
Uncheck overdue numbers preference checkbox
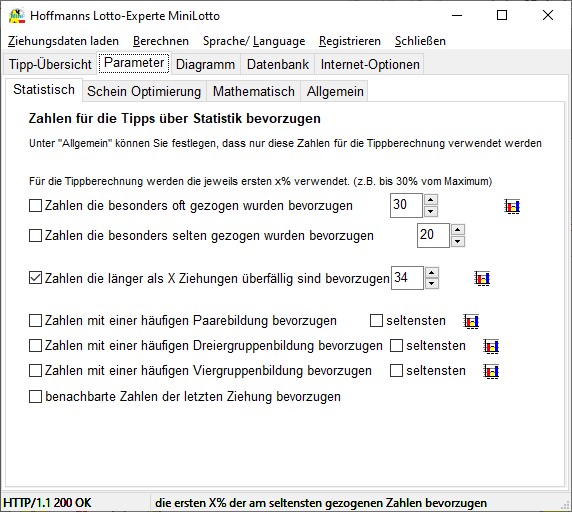(35, 278)
